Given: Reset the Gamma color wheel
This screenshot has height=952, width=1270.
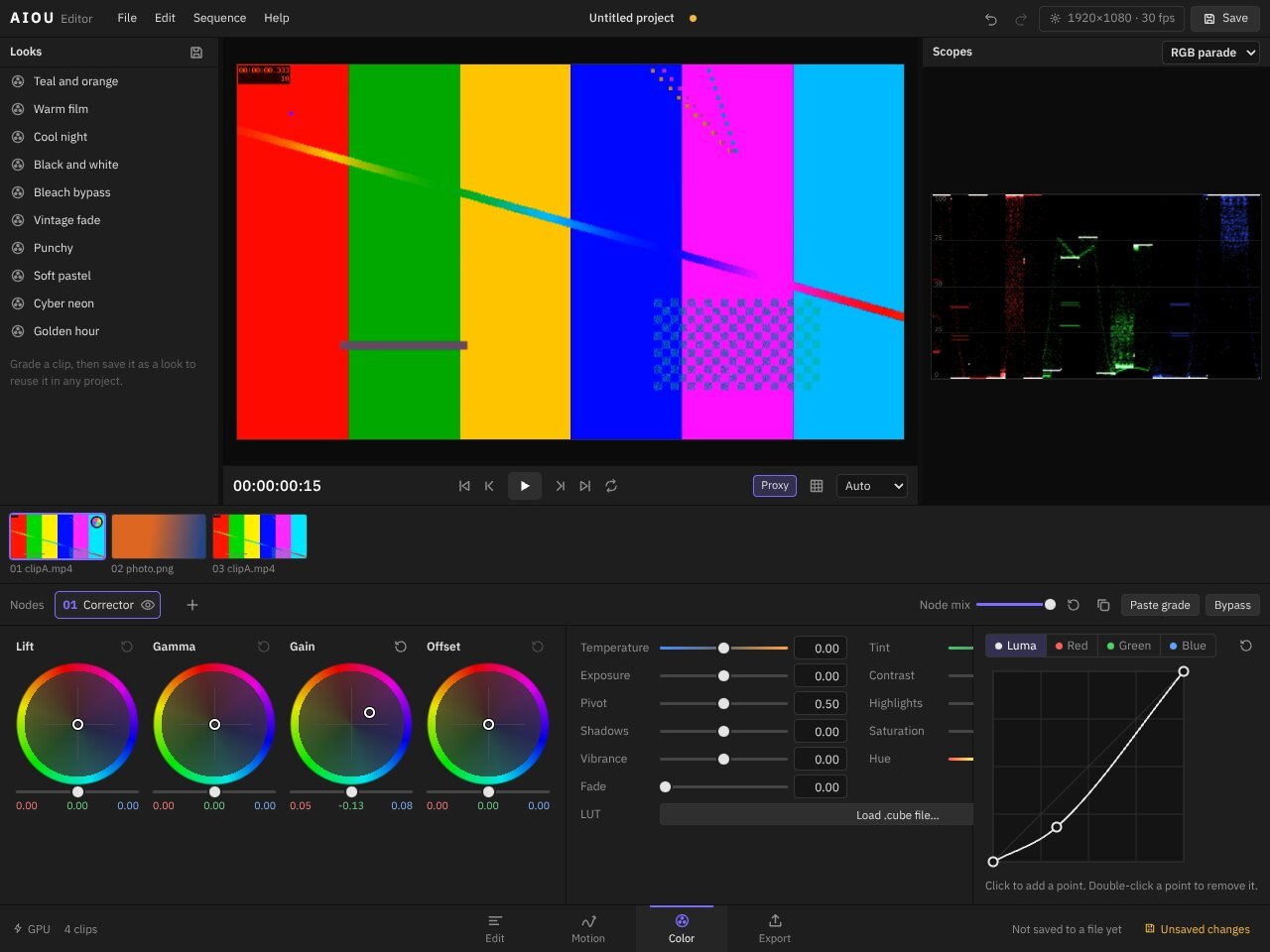Looking at the screenshot, I should pos(264,647).
